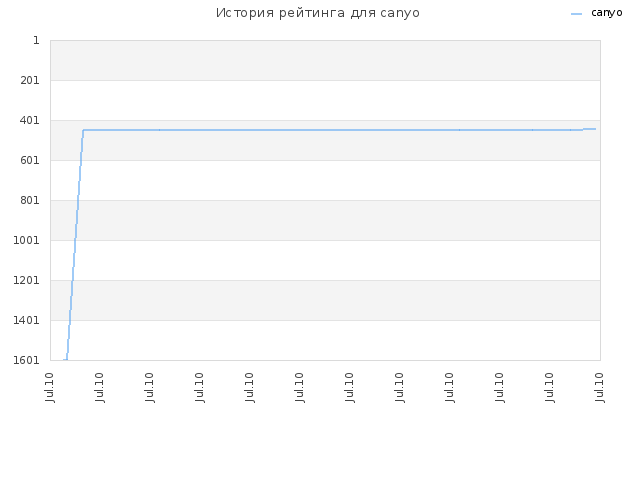Click the blue line's start near 1601
Image resolution: width=640 pixels, height=480 pixels.
(x=65, y=360)
